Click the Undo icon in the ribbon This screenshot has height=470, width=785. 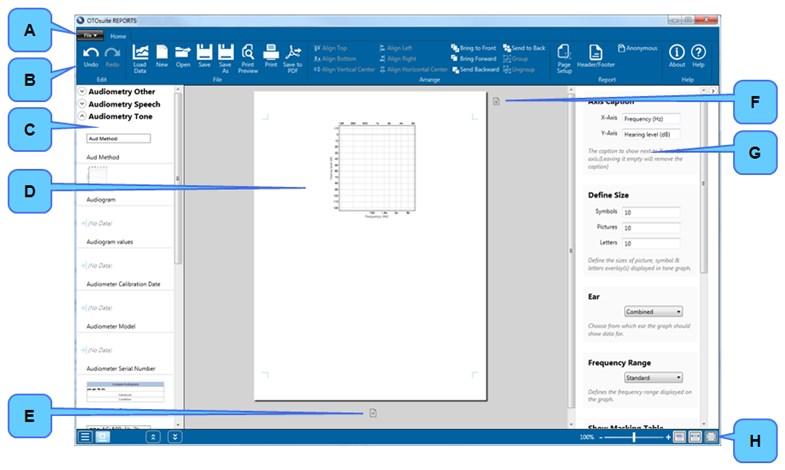[x=91, y=53]
